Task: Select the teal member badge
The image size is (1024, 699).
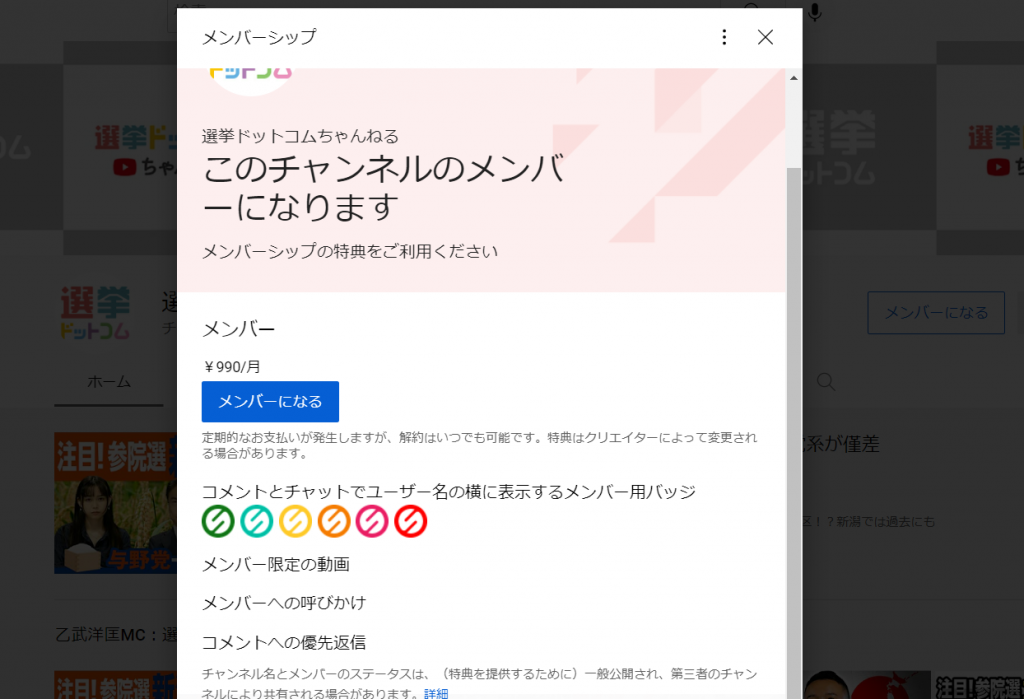Action: 256,521
